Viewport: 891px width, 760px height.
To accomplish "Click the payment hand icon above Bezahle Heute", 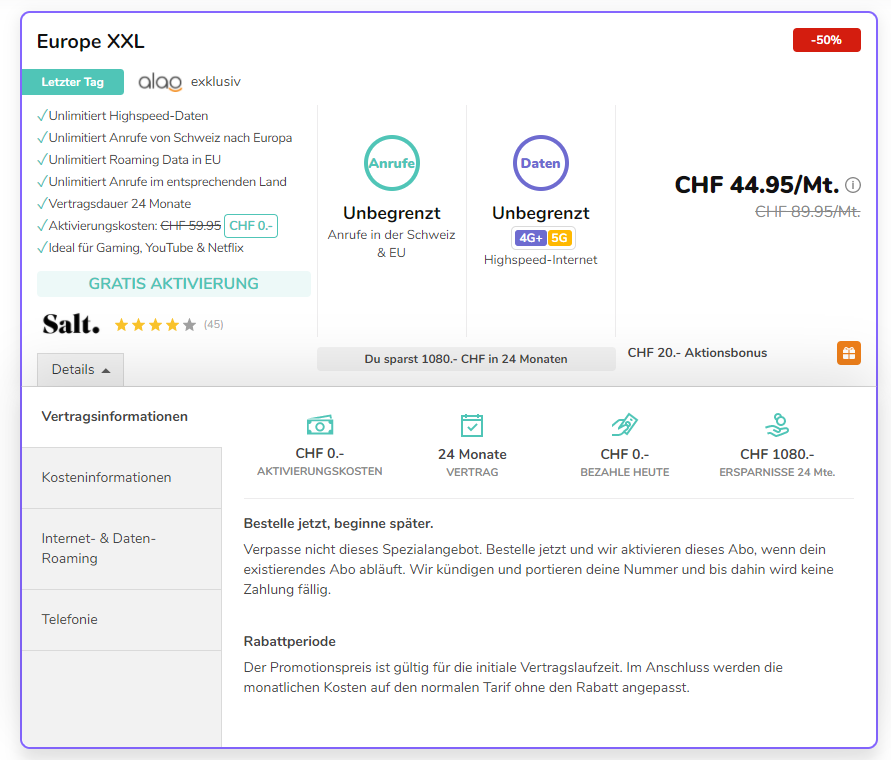I will coord(625,425).
